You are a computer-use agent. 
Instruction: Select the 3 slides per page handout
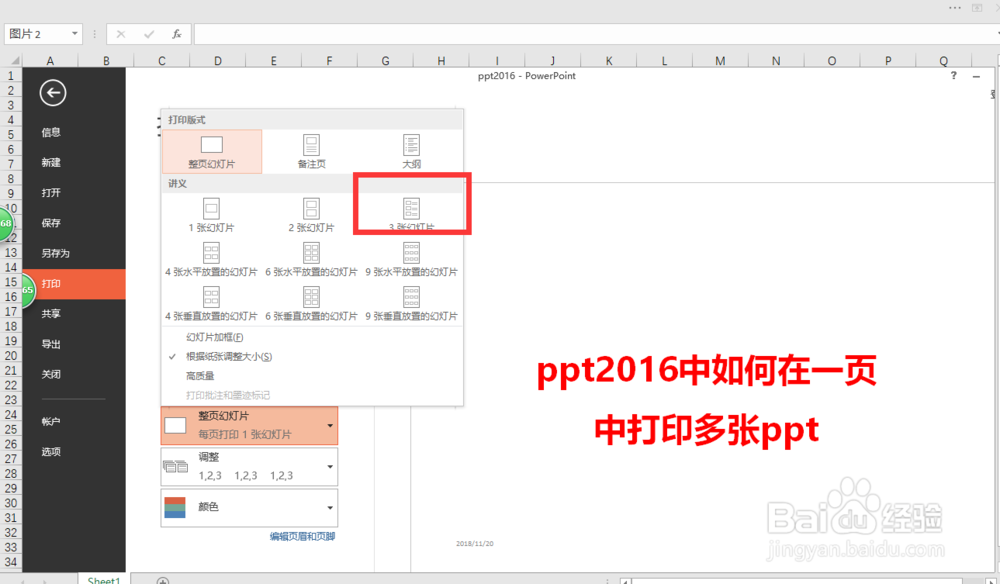[411, 214]
